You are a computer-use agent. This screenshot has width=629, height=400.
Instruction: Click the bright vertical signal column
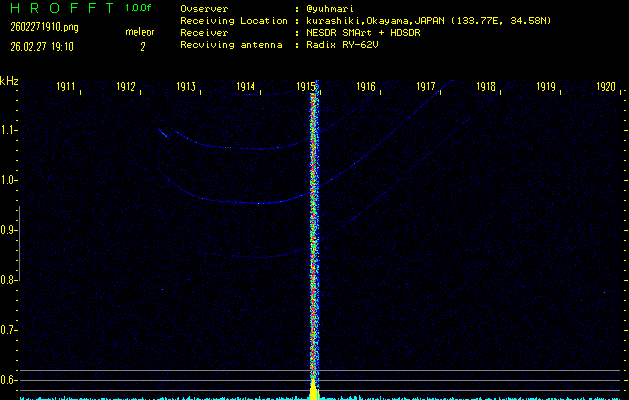(x=315, y=230)
